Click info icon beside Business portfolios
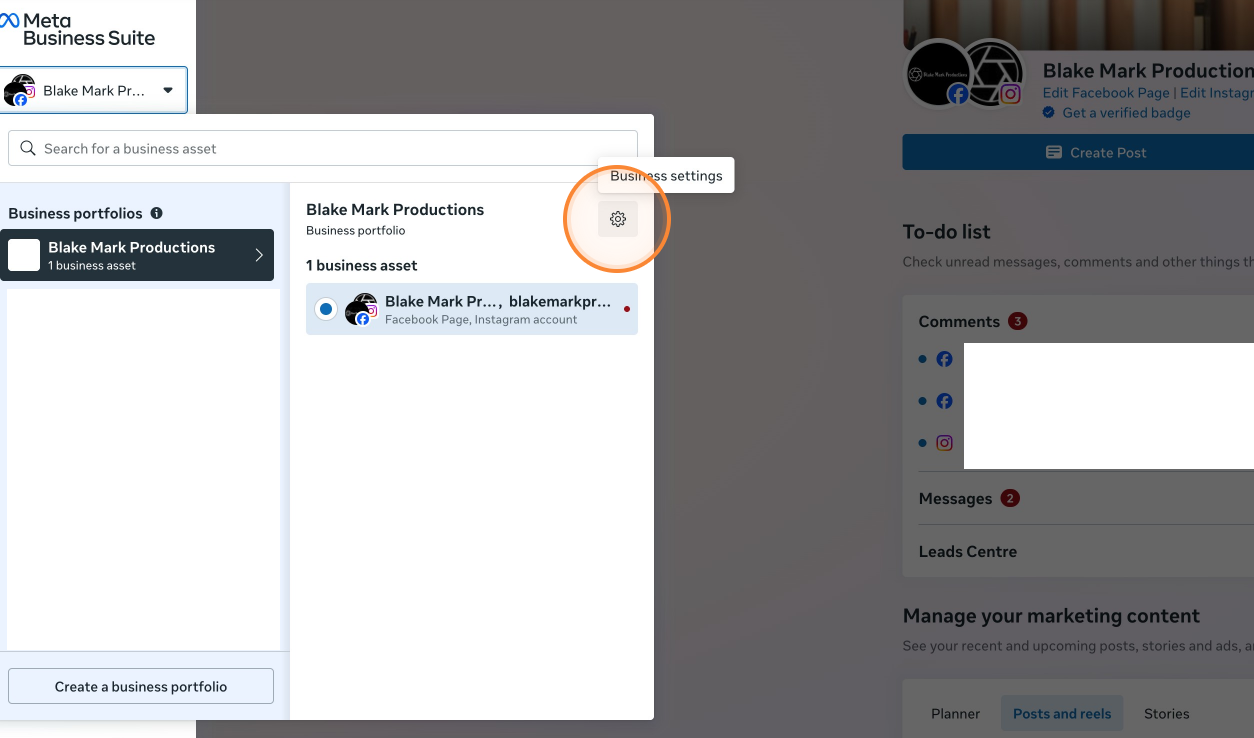1254x738 pixels. pyautogui.click(x=156, y=213)
